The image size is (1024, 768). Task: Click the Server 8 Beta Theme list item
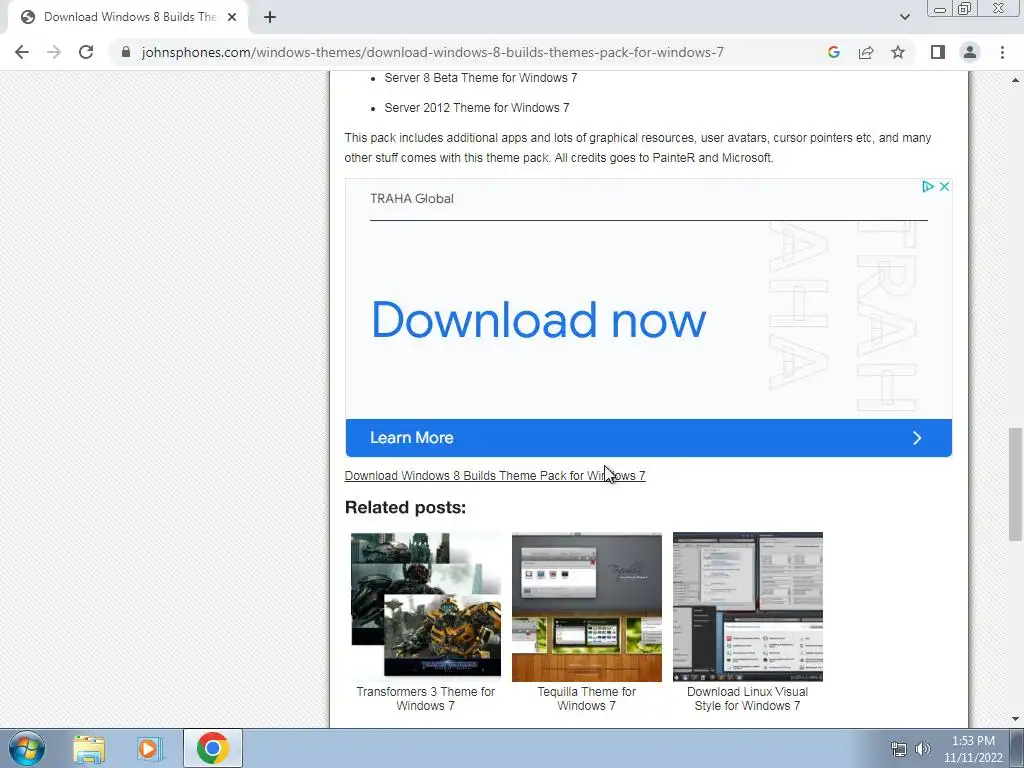click(x=481, y=78)
